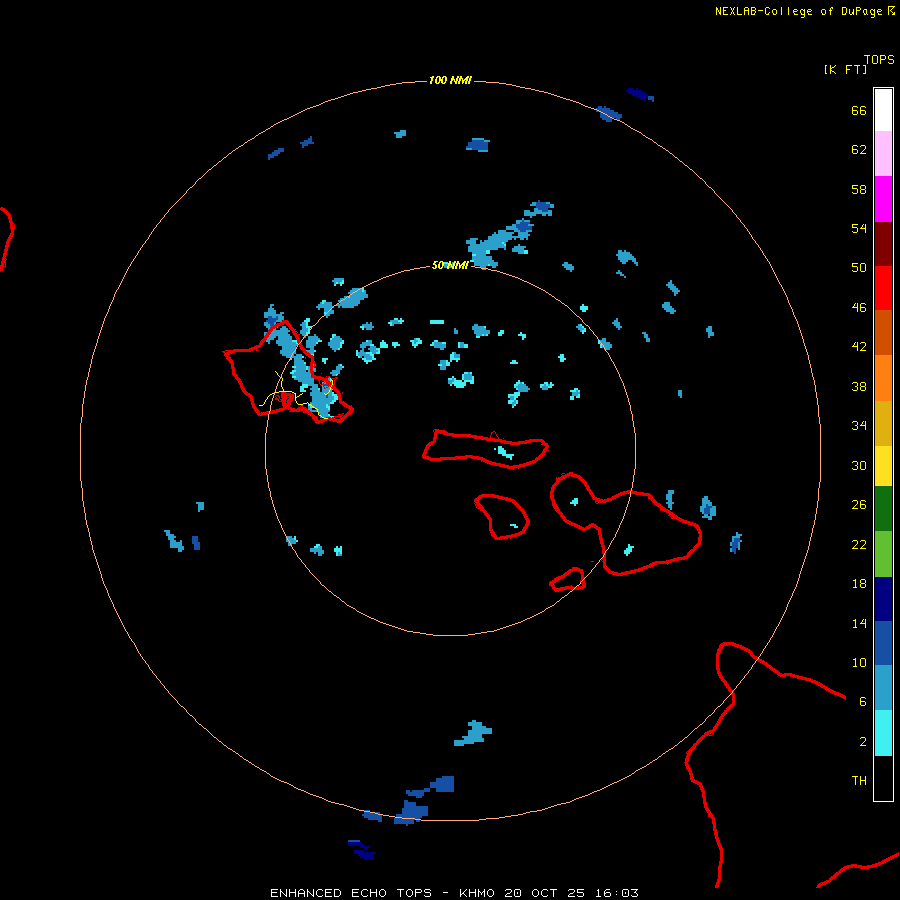Click the legend value "46"
Image resolution: width=900 pixels, height=900 pixels.
click(x=859, y=308)
